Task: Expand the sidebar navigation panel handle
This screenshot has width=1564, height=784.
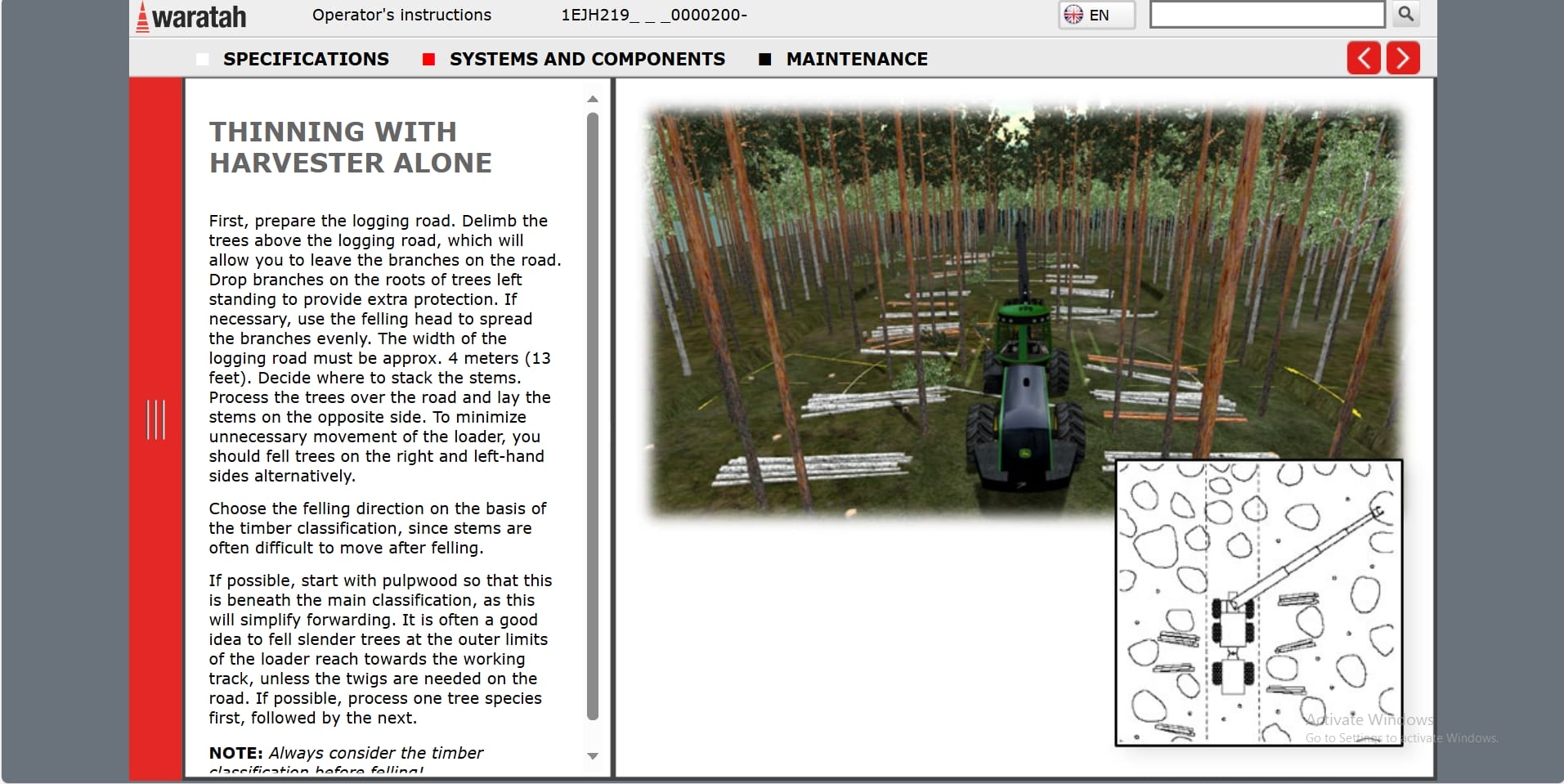Action: point(156,419)
